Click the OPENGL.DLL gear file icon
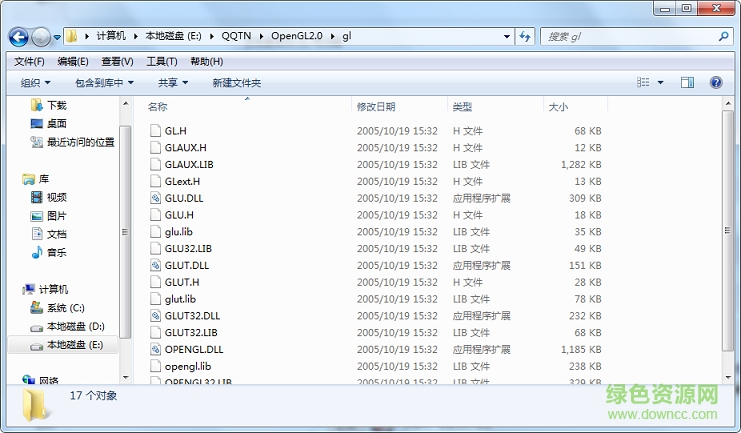Image resolution: width=741 pixels, height=433 pixels. click(155, 349)
